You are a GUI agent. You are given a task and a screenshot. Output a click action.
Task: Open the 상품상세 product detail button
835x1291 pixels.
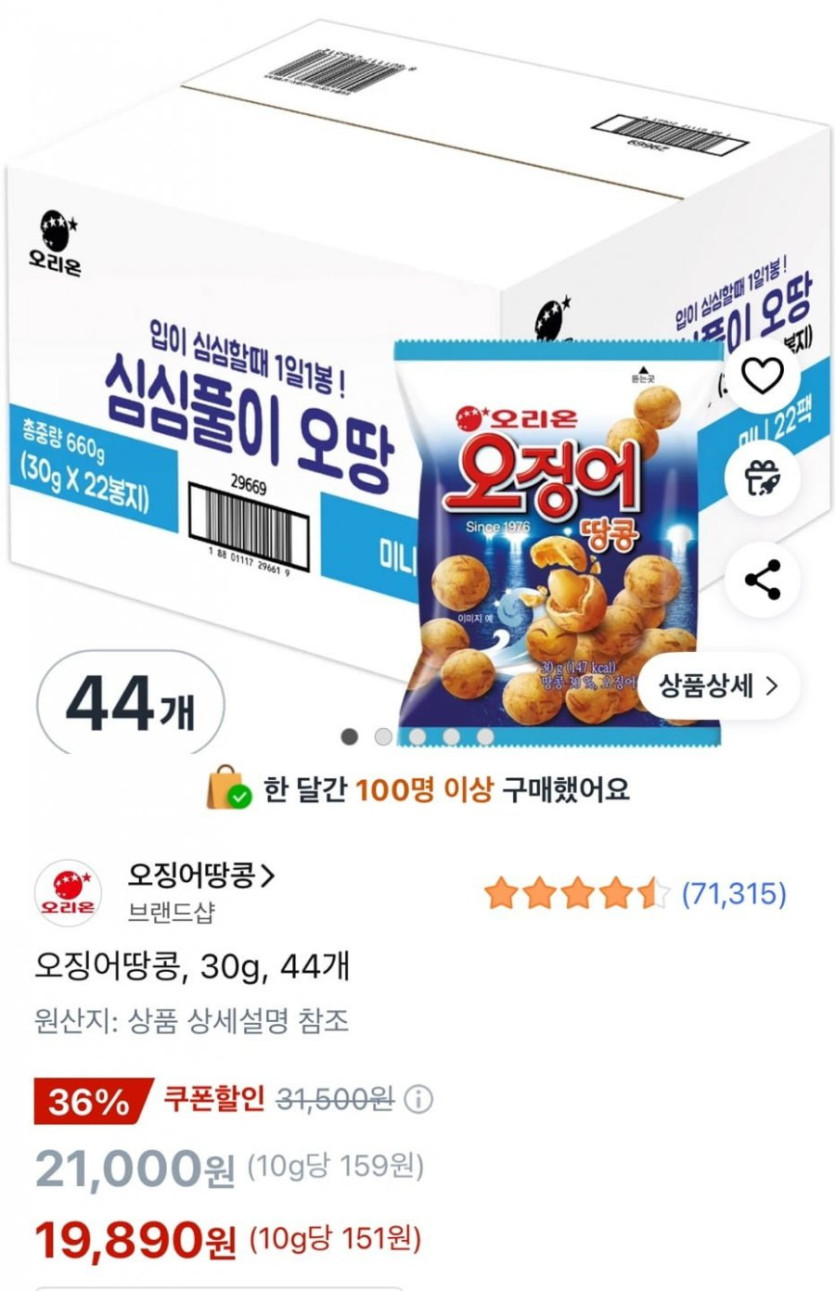(x=718, y=686)
